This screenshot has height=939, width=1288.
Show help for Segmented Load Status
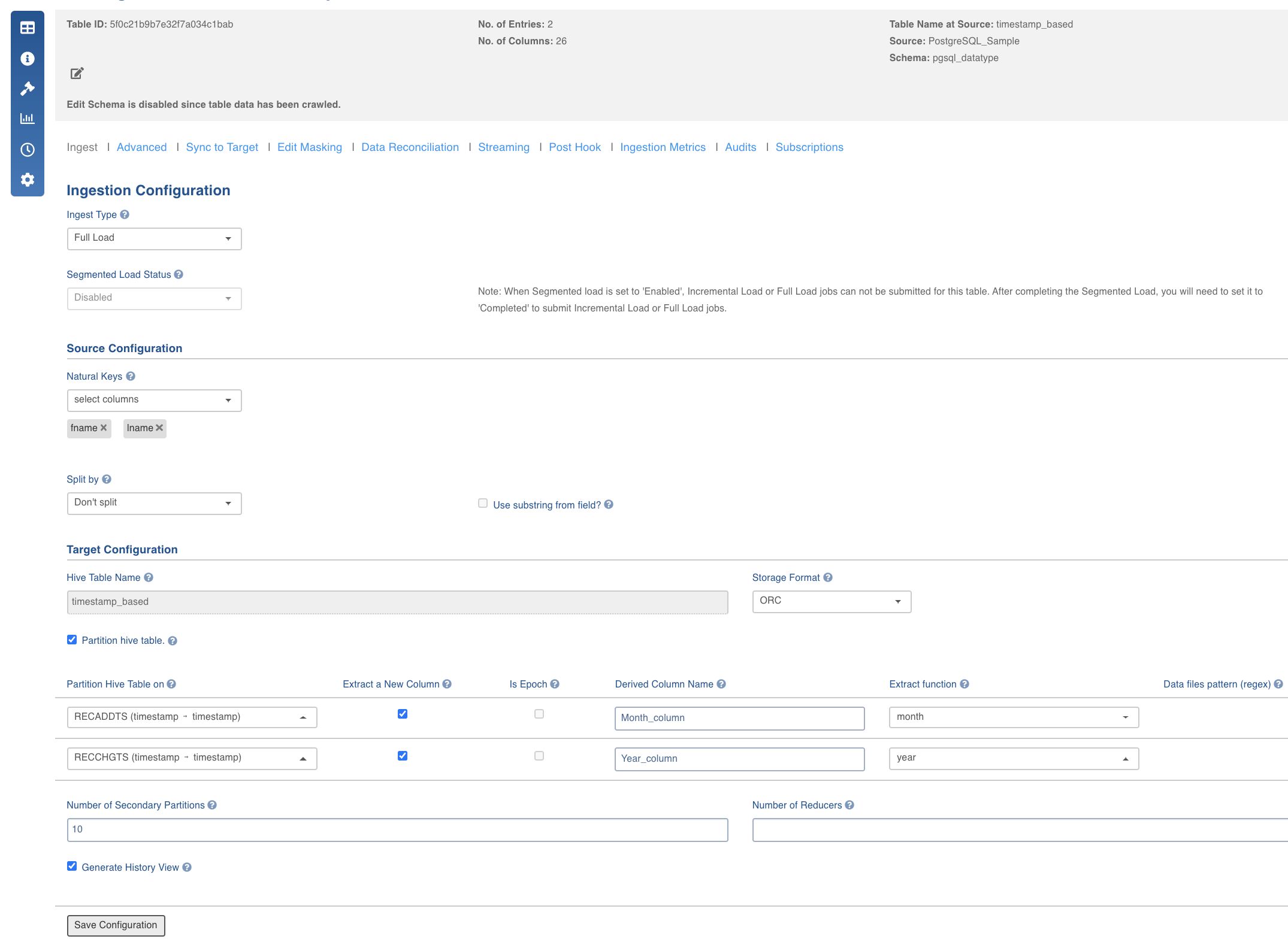coord(179,274)
